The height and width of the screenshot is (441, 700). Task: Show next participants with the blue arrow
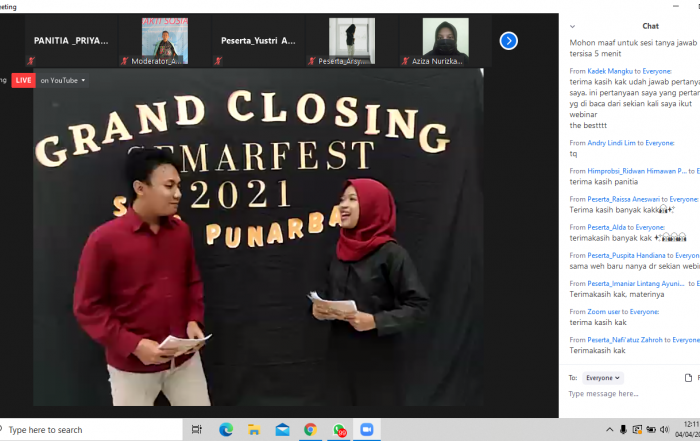click(508, 41)
